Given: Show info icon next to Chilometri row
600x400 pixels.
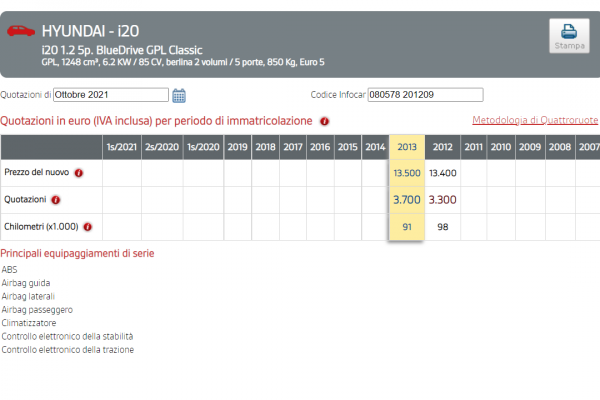Looking at the screenshot, I should [x=88, y=227].
